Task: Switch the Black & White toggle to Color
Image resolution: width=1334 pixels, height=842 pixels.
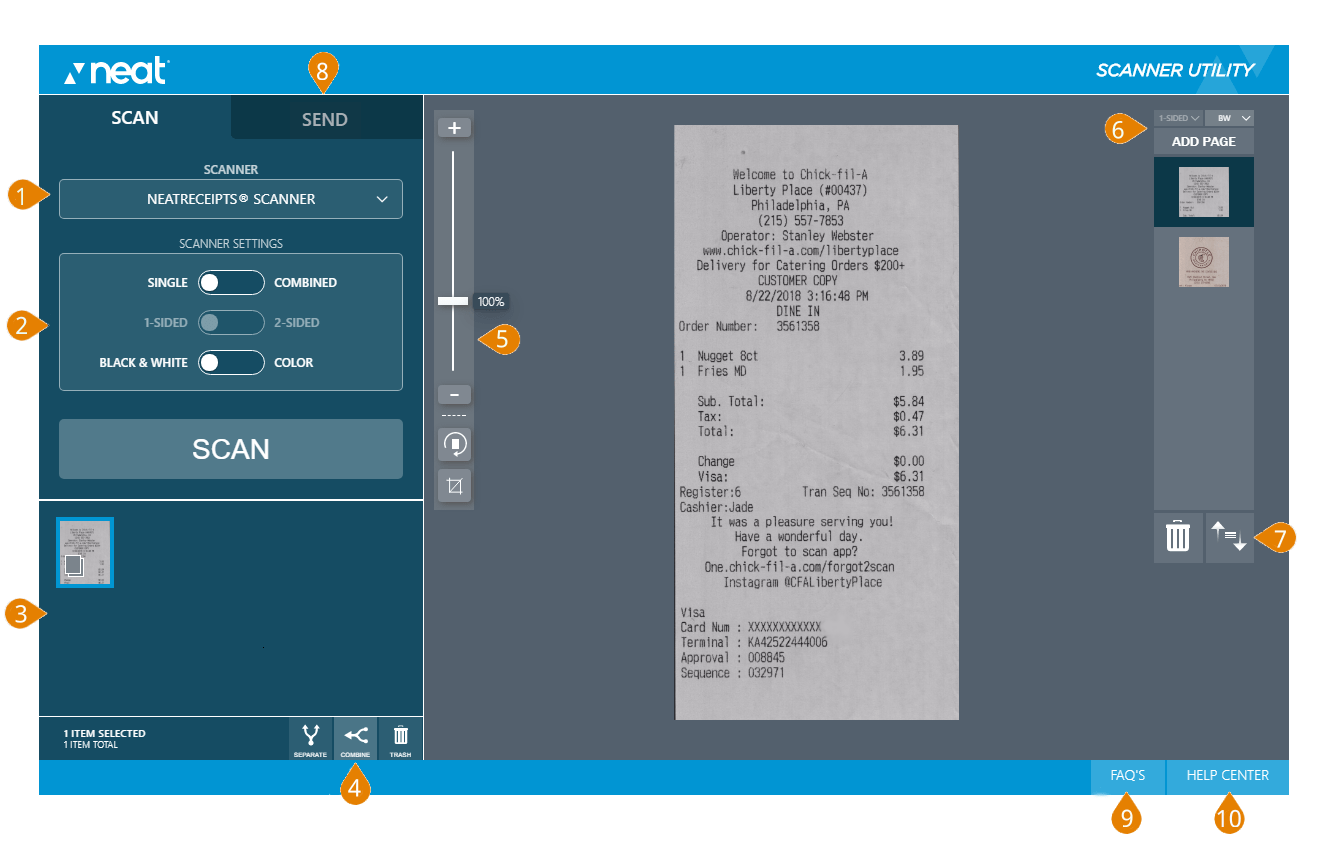Action: [x=231, y=362]
